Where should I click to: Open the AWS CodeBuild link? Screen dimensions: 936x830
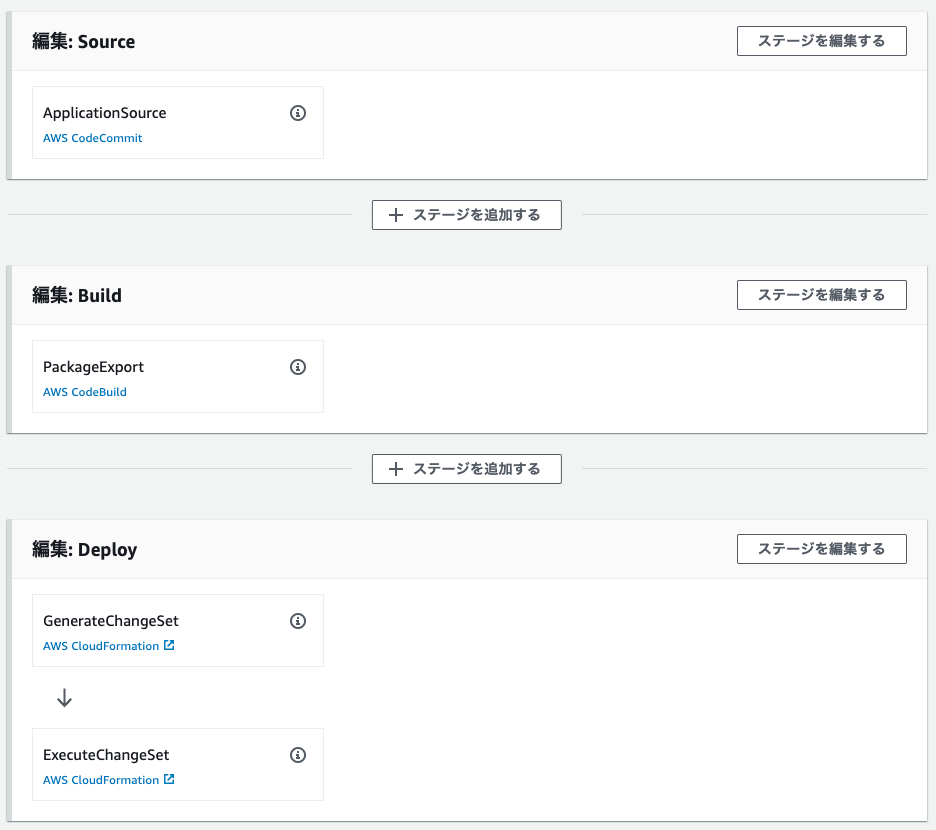coord(85,392)
